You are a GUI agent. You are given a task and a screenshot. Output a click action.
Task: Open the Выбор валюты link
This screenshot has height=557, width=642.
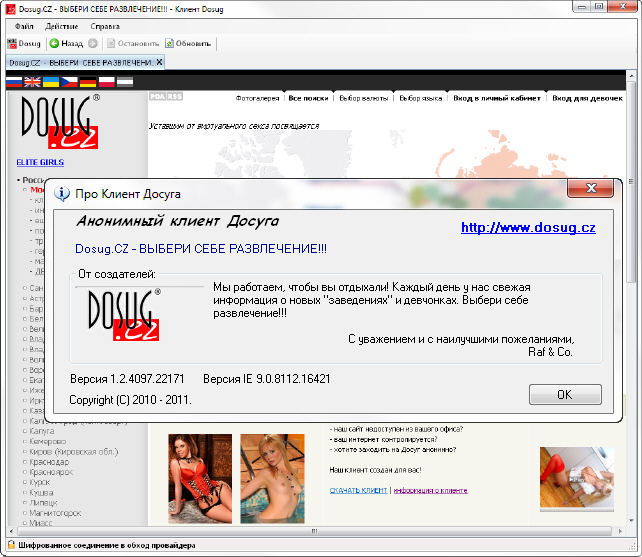(x=364, y=98)
